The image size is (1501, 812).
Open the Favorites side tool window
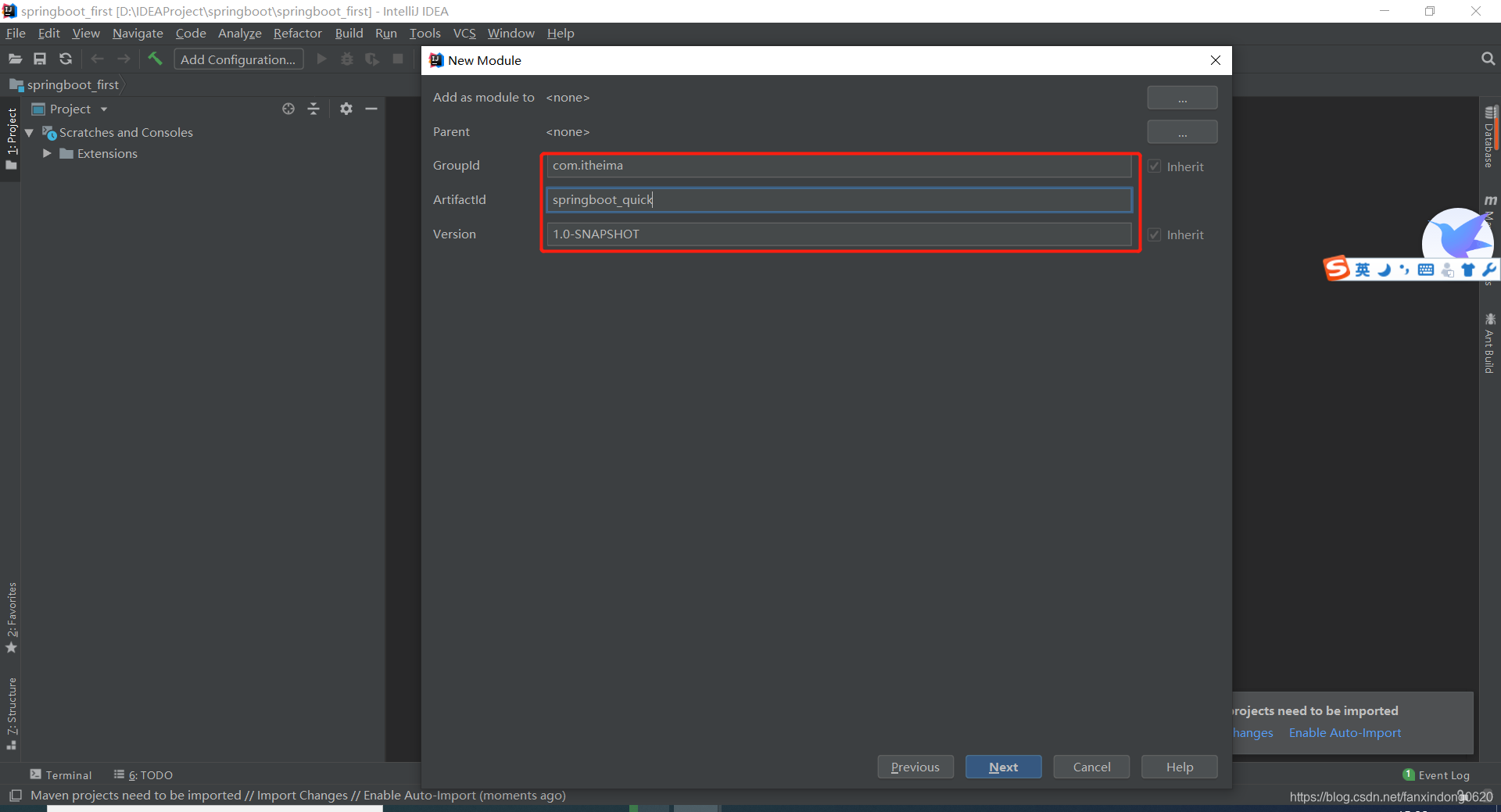click(x=12, y=617)
